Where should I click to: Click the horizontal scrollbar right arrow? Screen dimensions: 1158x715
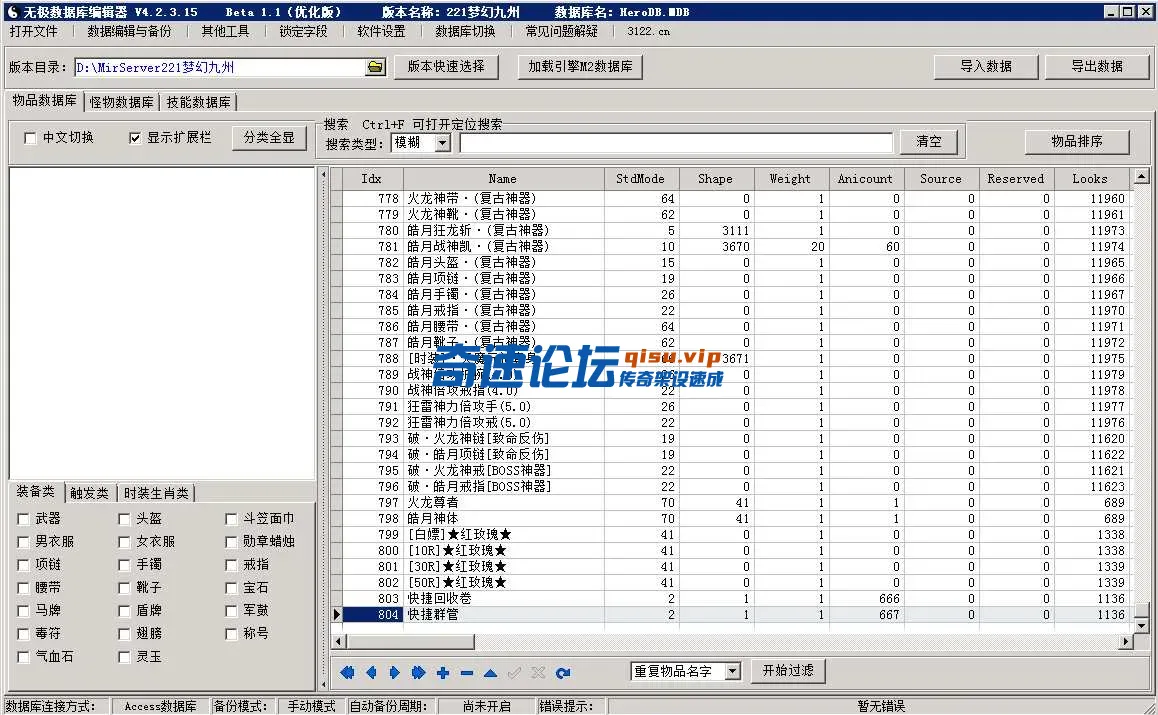pos(1126,642)
